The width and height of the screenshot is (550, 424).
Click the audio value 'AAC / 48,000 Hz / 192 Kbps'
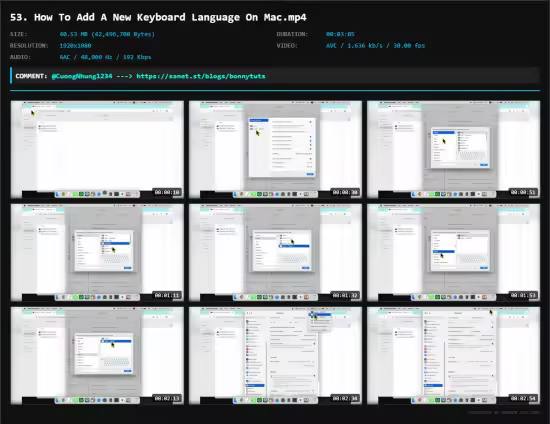105,57
